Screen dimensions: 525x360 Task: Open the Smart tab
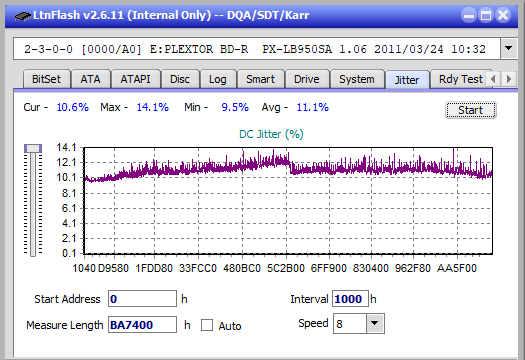click(260, 79)
